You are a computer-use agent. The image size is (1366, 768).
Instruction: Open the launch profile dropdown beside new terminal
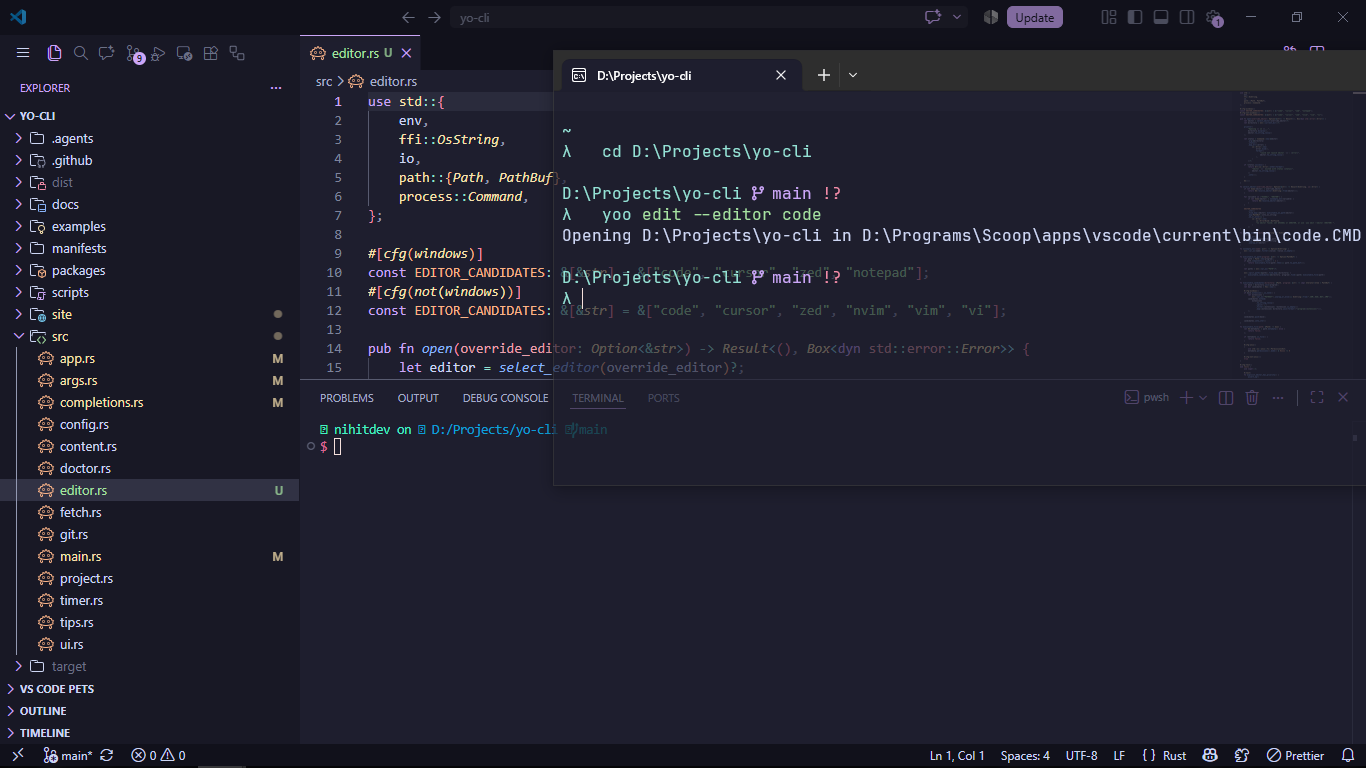click(1203, 397)
